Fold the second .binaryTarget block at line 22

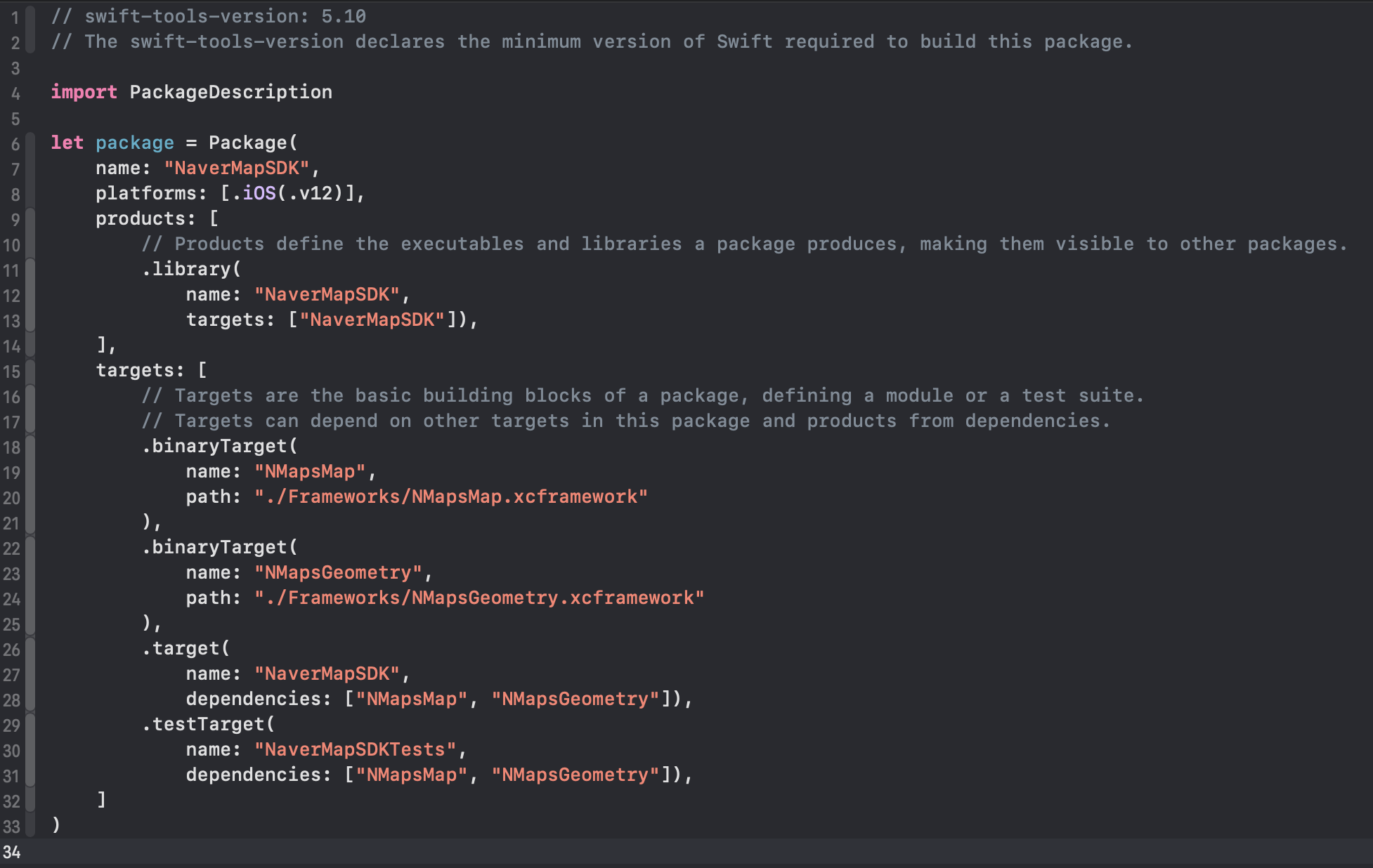point(30,548)
